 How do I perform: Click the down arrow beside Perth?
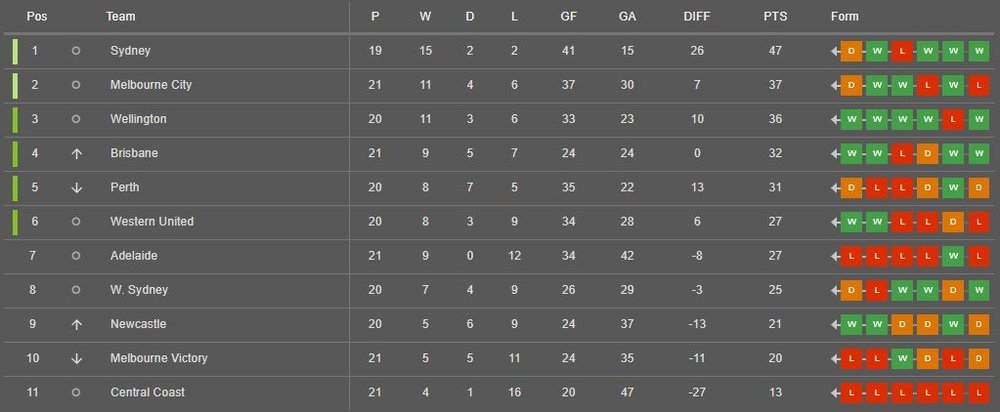point(76,187)
